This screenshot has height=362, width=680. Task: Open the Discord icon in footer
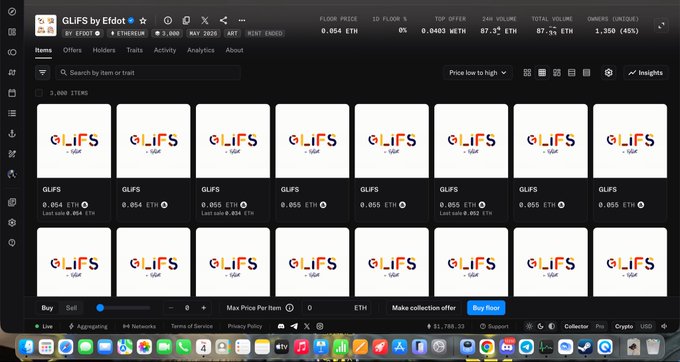coord(281,326)
